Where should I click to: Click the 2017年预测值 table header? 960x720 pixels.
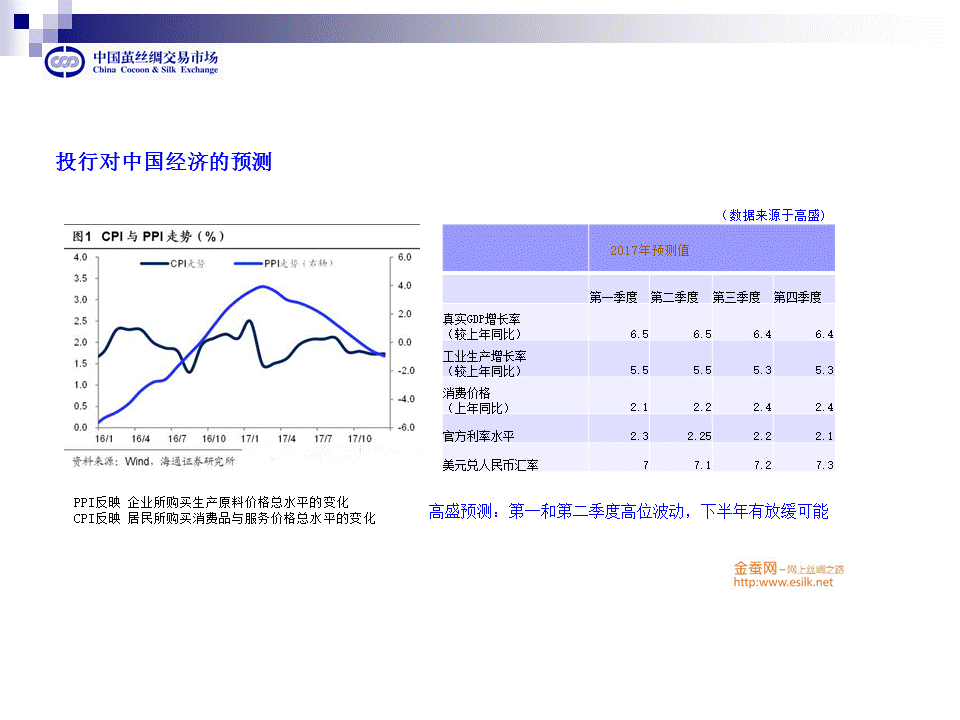pyautogui.click(x=649, y=250)
